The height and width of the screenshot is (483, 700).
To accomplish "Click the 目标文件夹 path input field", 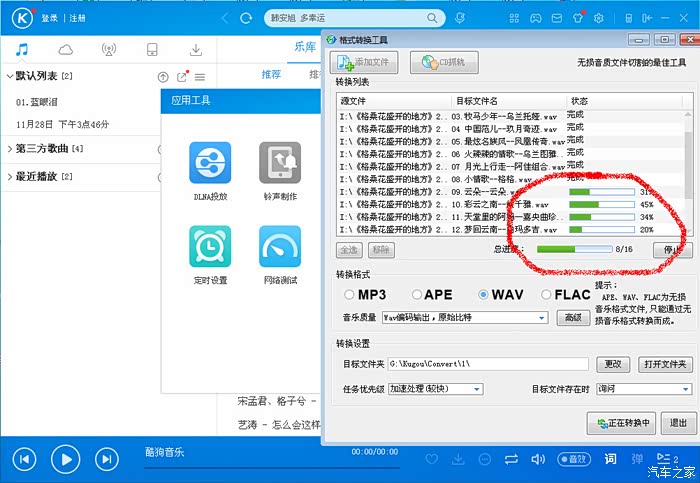I will [487, 363].
